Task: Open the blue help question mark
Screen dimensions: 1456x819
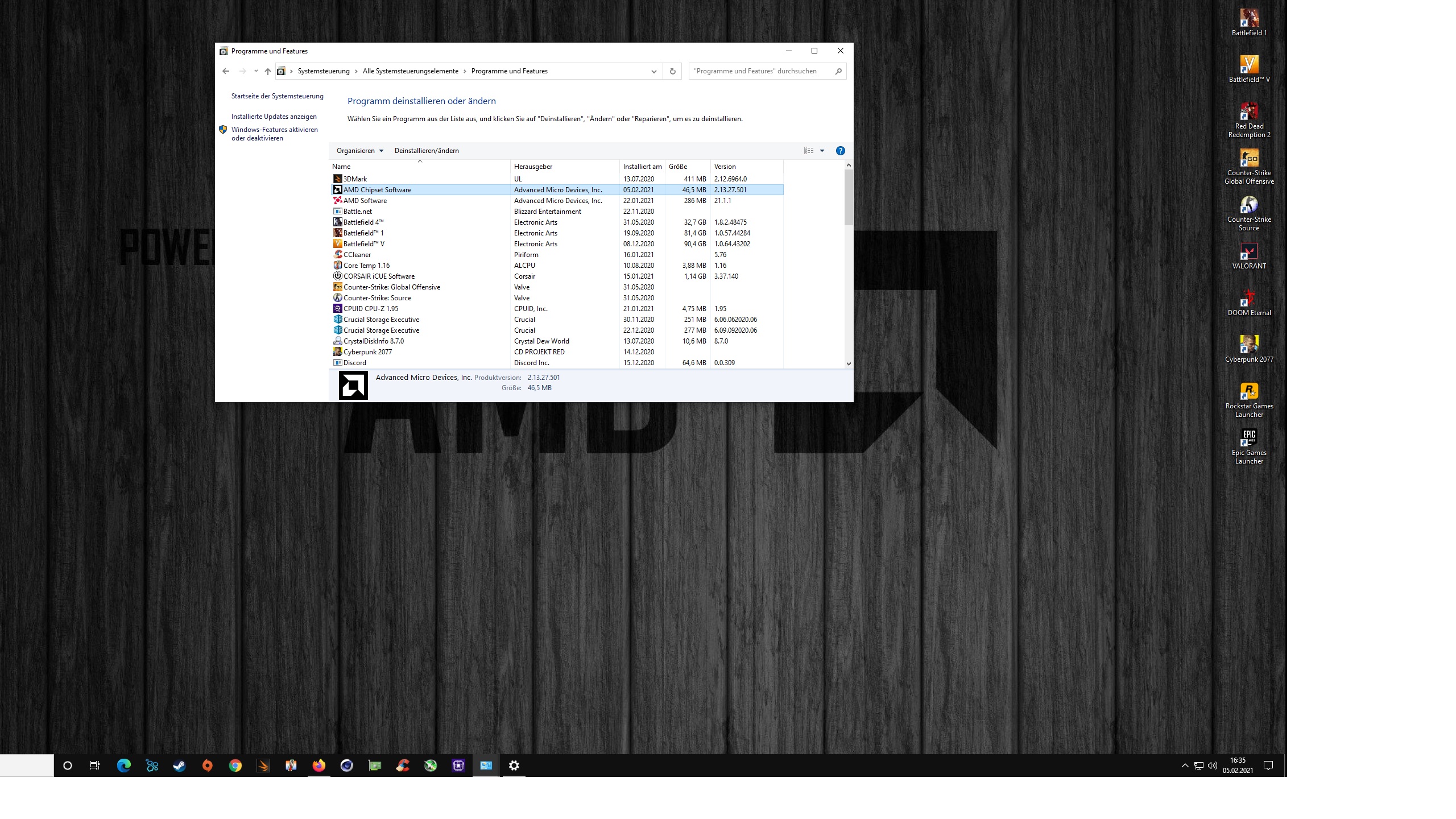Action: [x=840, y=151]
